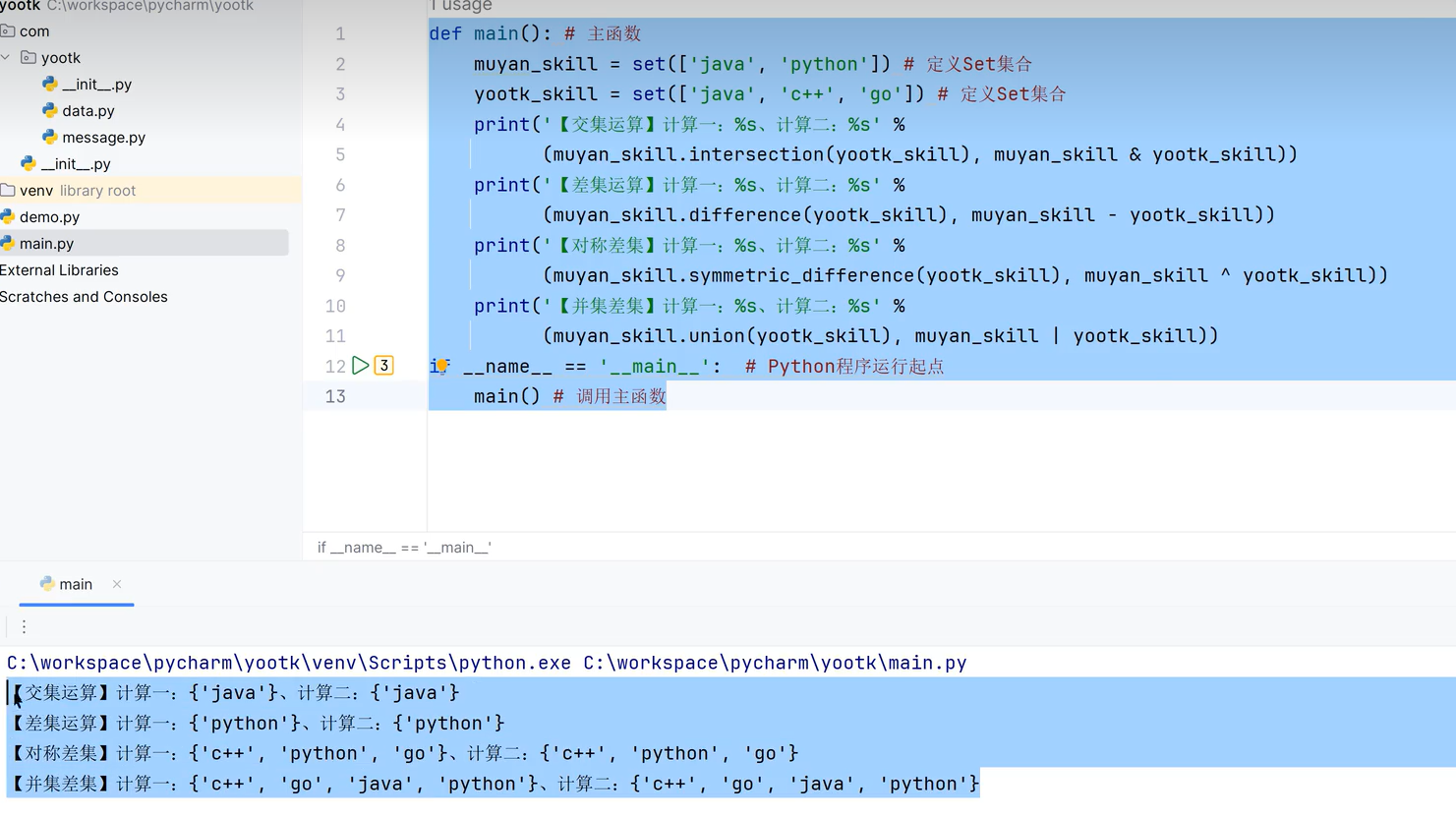Screen dimensions: 1456x818
Task: Click line number 1 in gutter
Action: 340,33
